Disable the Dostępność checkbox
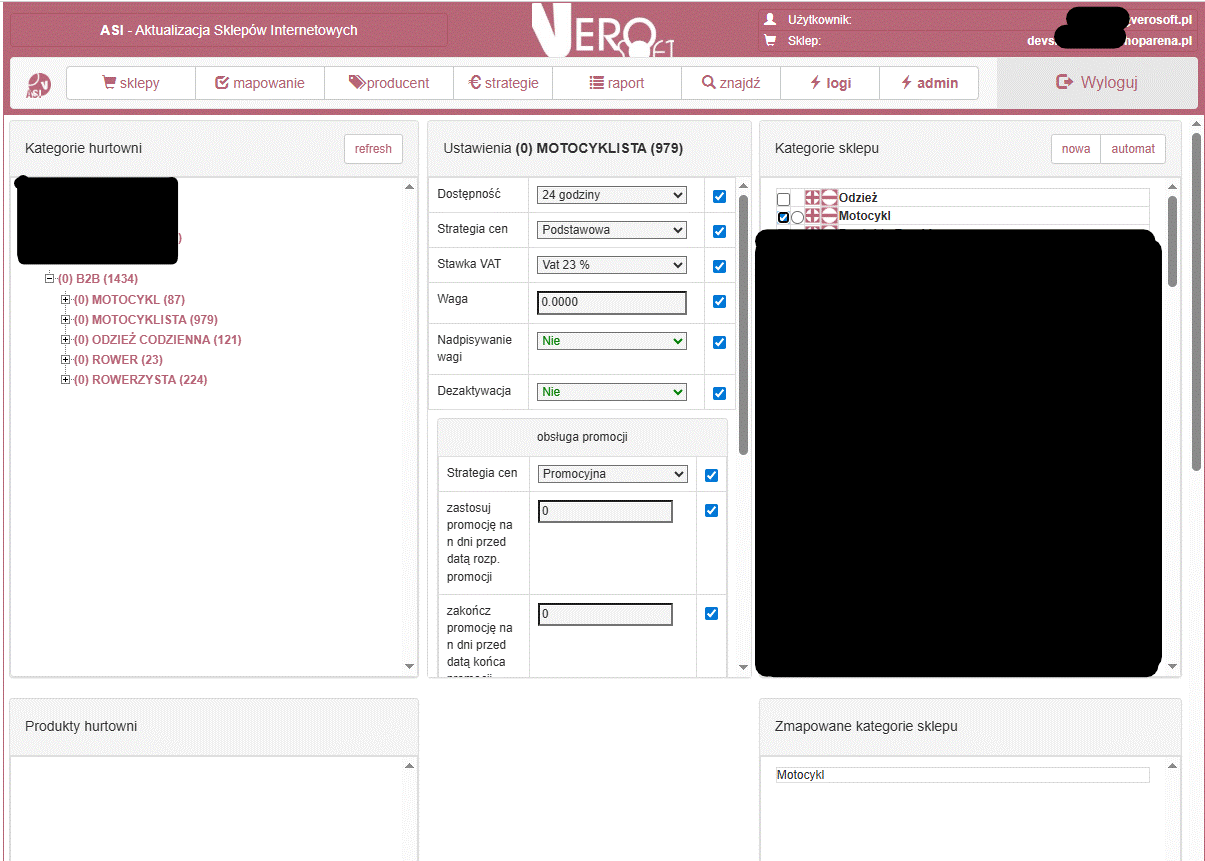The height and width of the screenshot is (861, 1205). point(719,196)
